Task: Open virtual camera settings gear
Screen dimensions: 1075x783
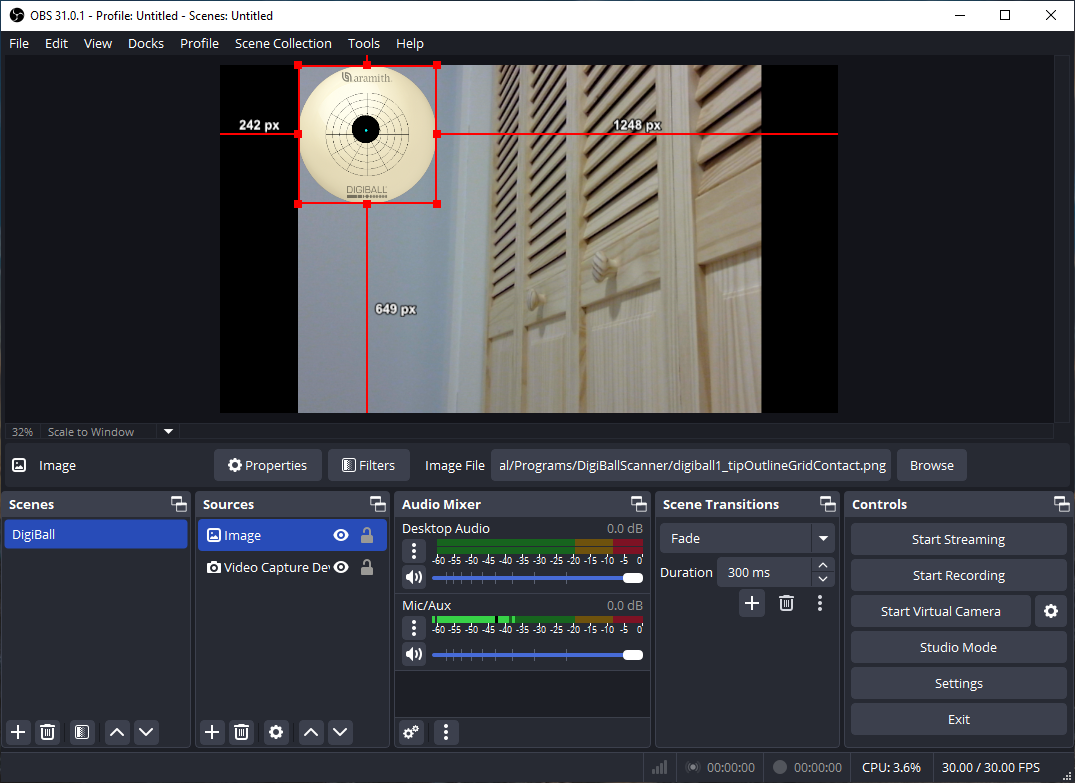Action: (x=1050, y=611)
